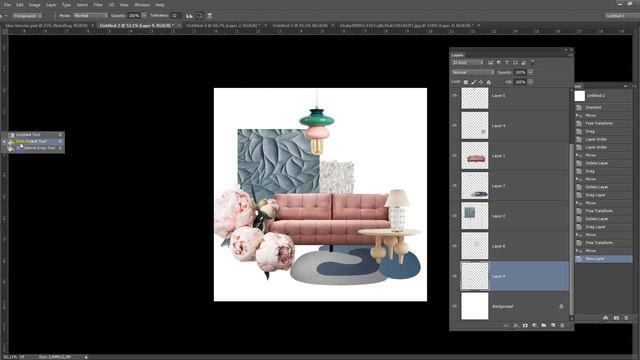Select the 3D Material Drop Tool
Screen dimensions: 640x360
tap(33, 148)
